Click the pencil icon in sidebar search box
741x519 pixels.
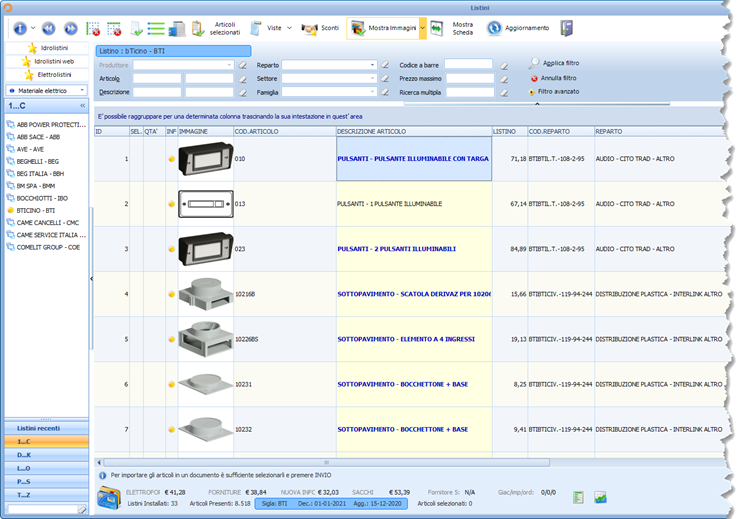pos(82,510)
